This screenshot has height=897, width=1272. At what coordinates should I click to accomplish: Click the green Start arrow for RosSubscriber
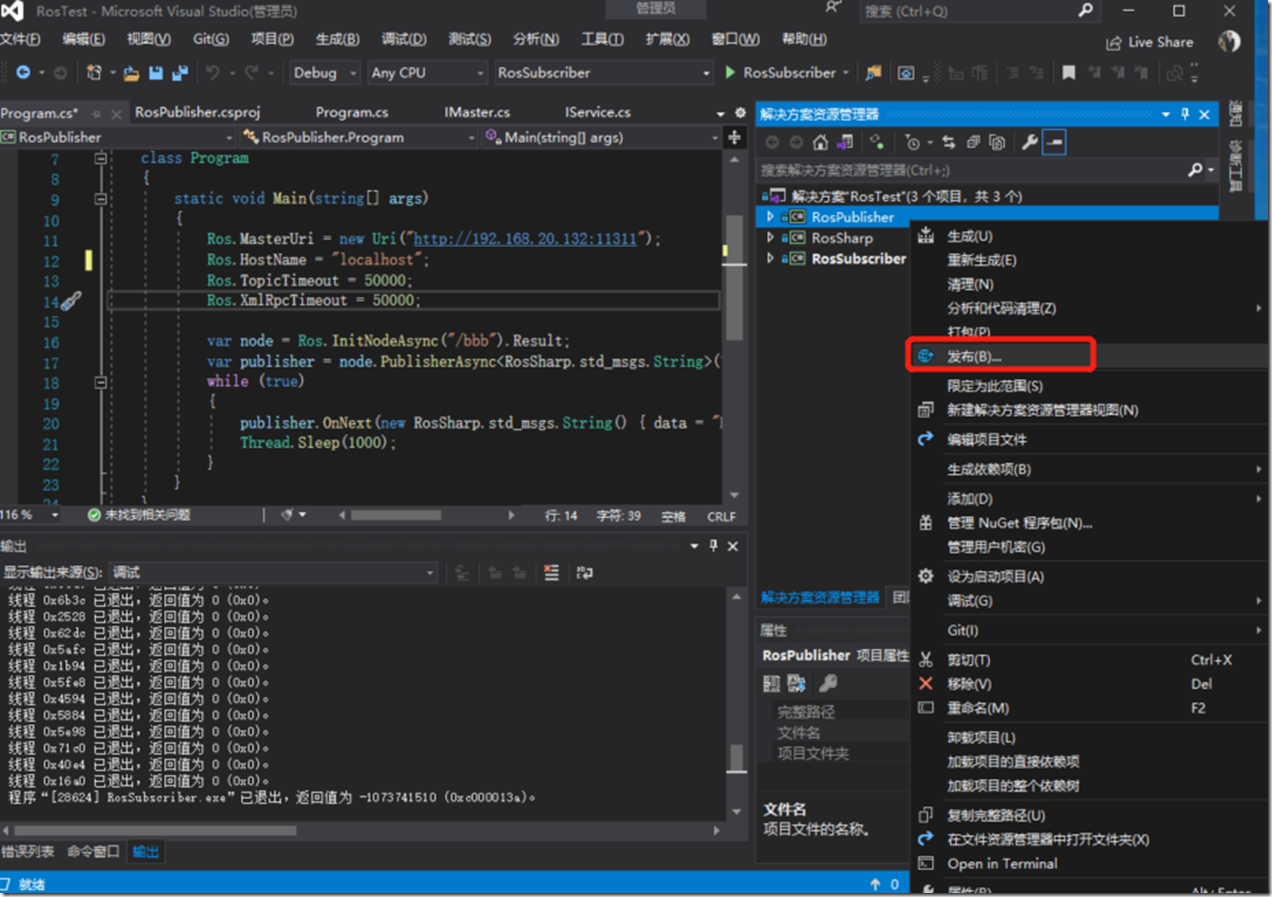(x=731, y=73)
